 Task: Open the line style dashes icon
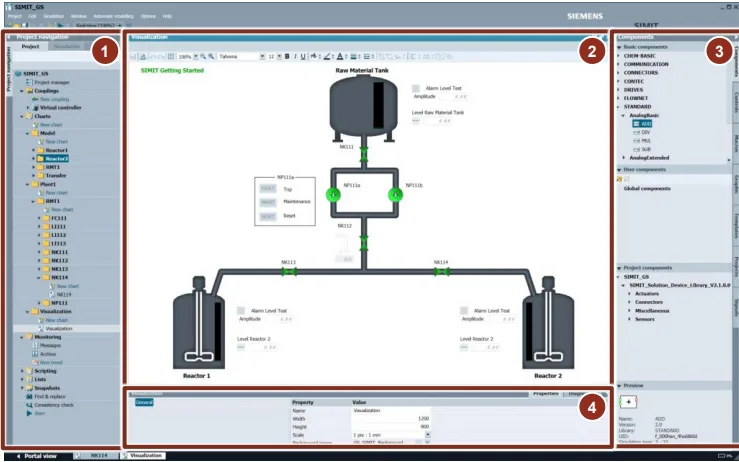click(366, 57)
